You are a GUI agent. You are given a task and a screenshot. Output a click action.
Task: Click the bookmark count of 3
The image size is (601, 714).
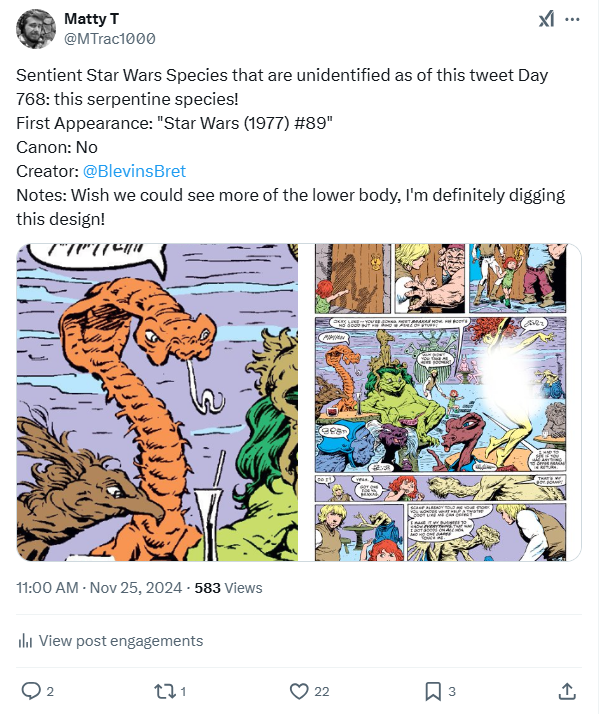coord(452,691)
